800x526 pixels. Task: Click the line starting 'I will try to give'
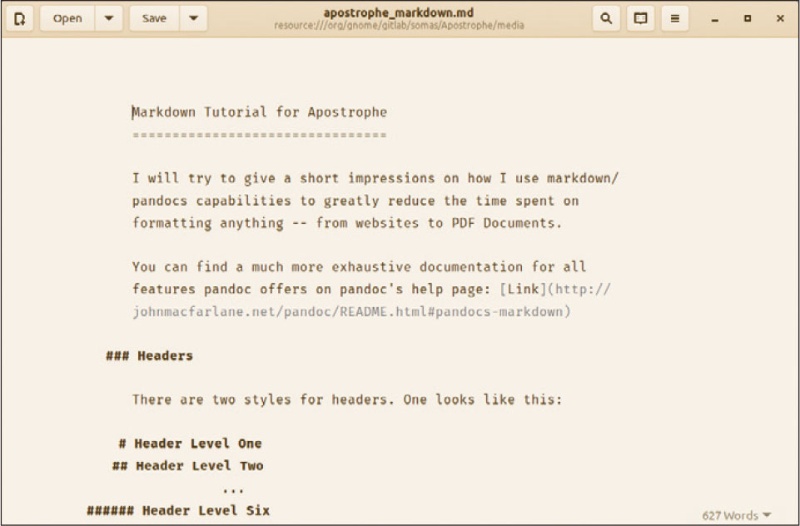375,178
